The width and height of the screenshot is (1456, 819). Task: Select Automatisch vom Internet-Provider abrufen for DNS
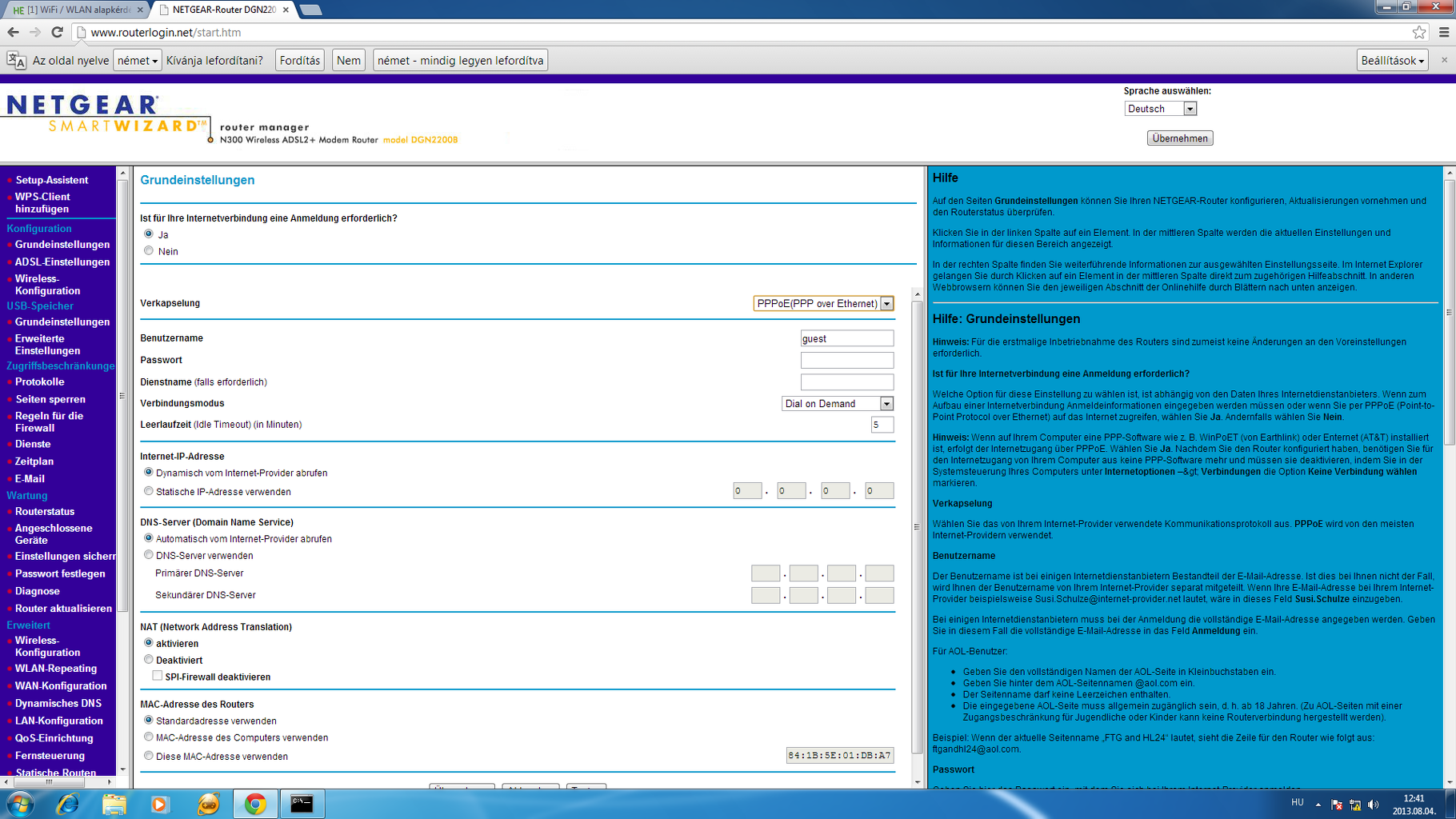click(x=149, y=537)
